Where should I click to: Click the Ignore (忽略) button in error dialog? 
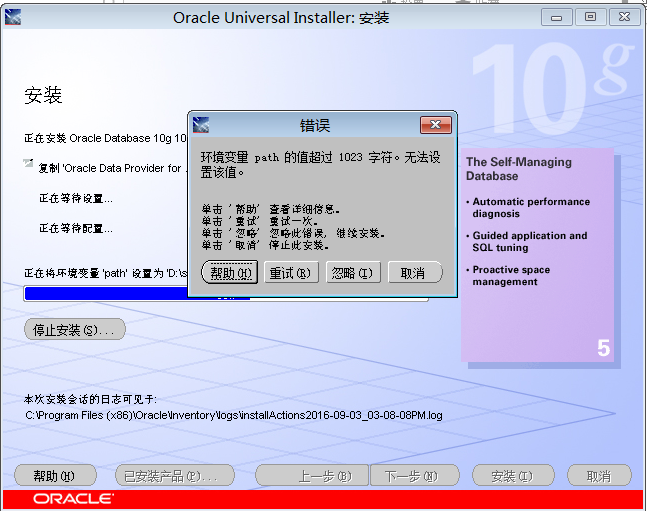353,272
